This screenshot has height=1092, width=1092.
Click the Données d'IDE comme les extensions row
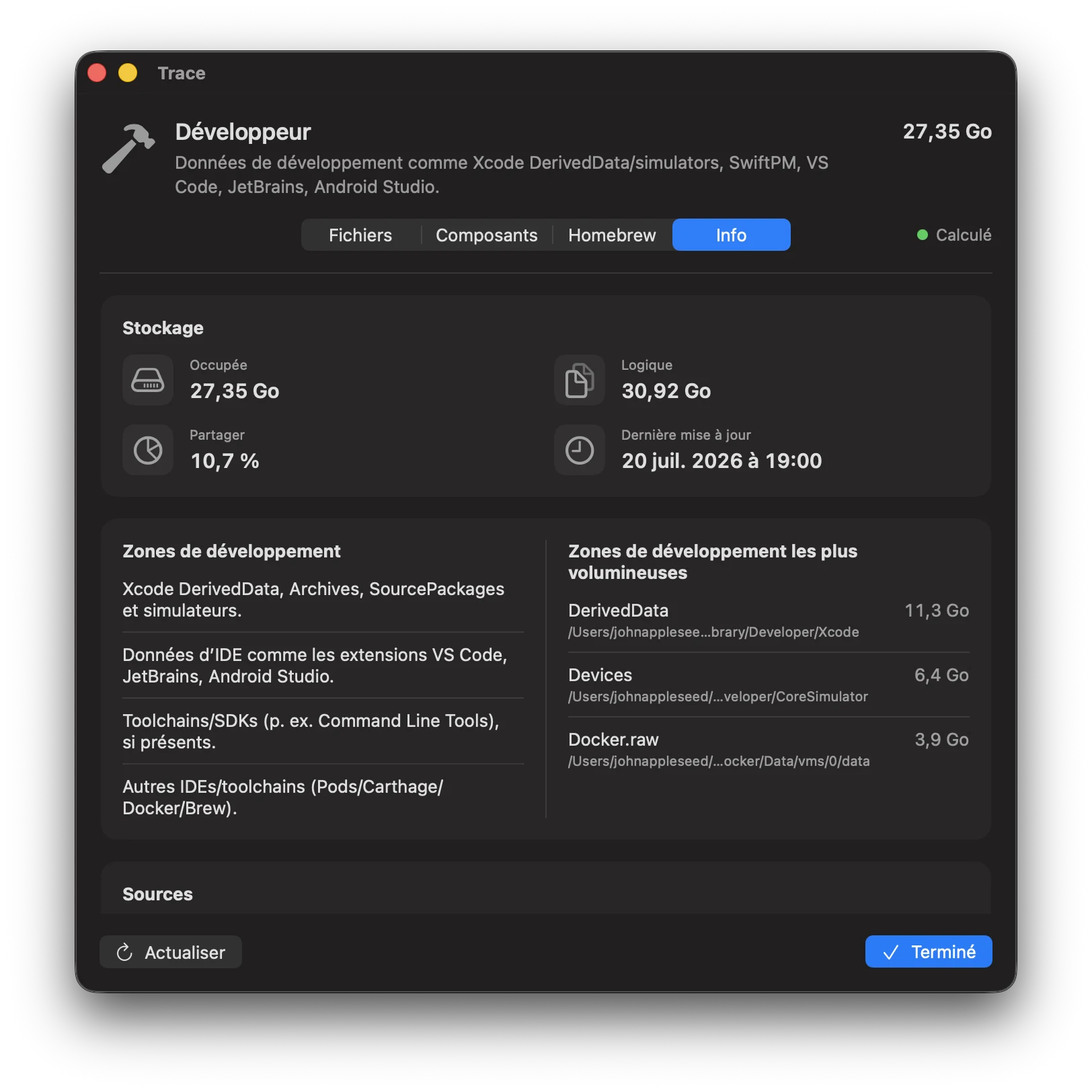(x=323, y=665)
